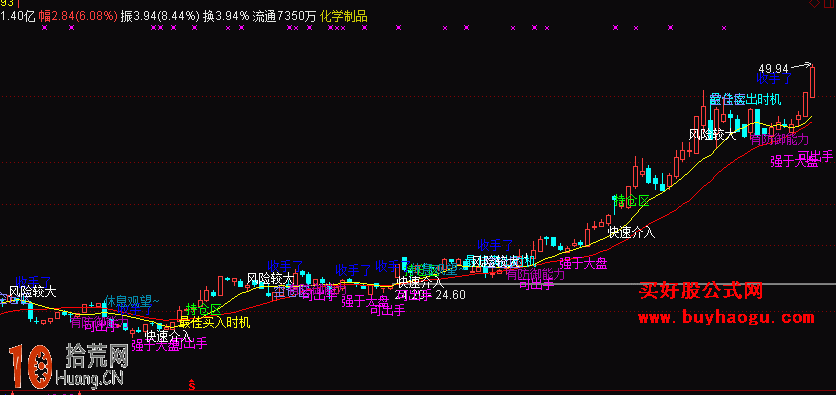Select the 化学制品 sector label
Image resolution: width=836 pixels, height=395 pixels.
tap(344, 16)
